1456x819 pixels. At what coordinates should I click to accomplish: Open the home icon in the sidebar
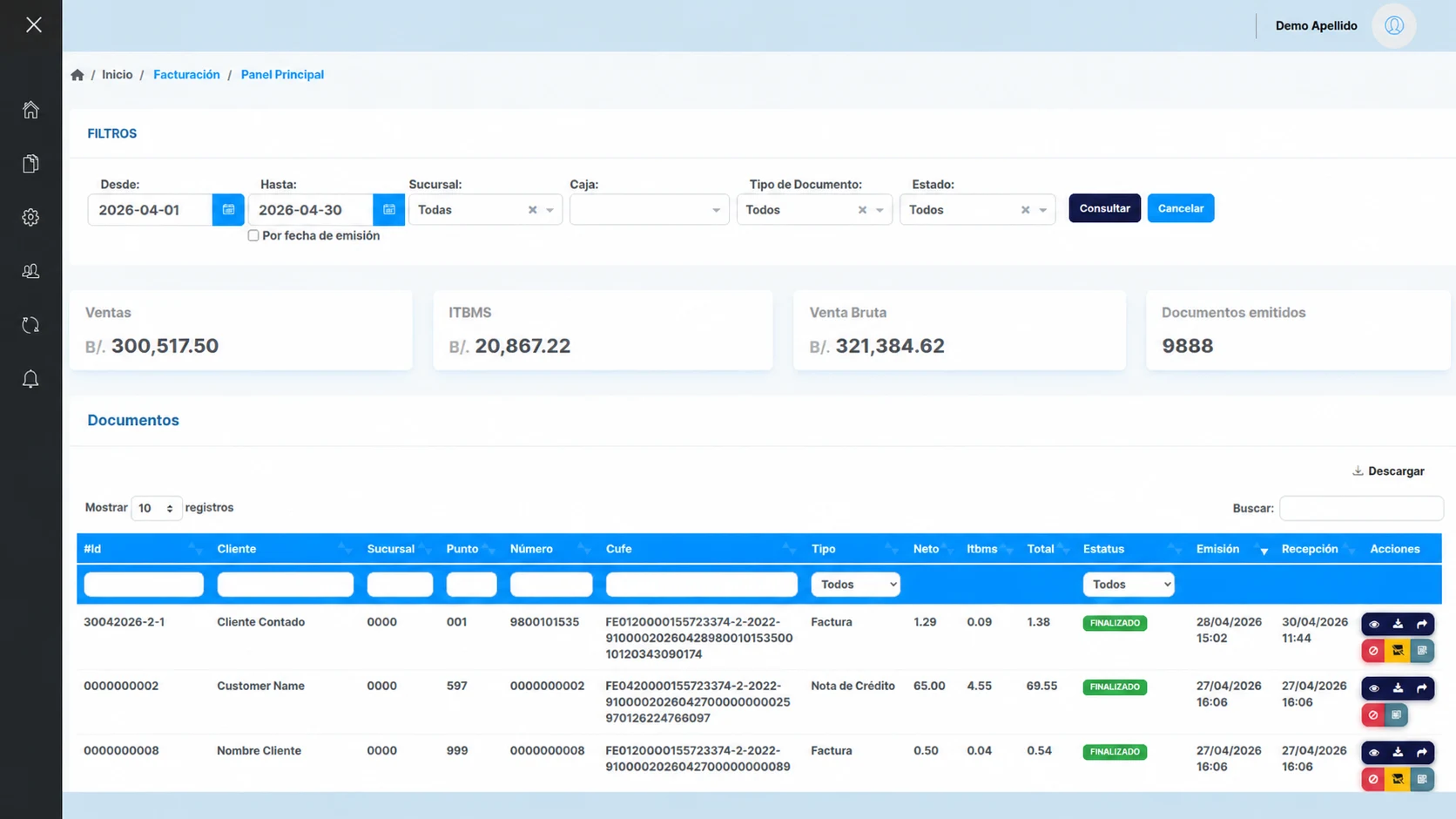pos(30,110)
